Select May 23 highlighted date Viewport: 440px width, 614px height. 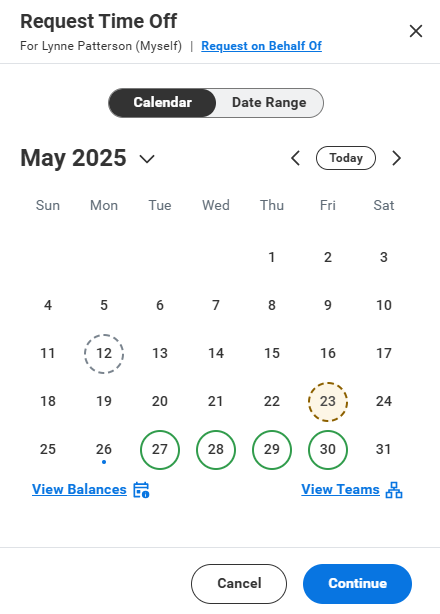(x=328, y=402)
